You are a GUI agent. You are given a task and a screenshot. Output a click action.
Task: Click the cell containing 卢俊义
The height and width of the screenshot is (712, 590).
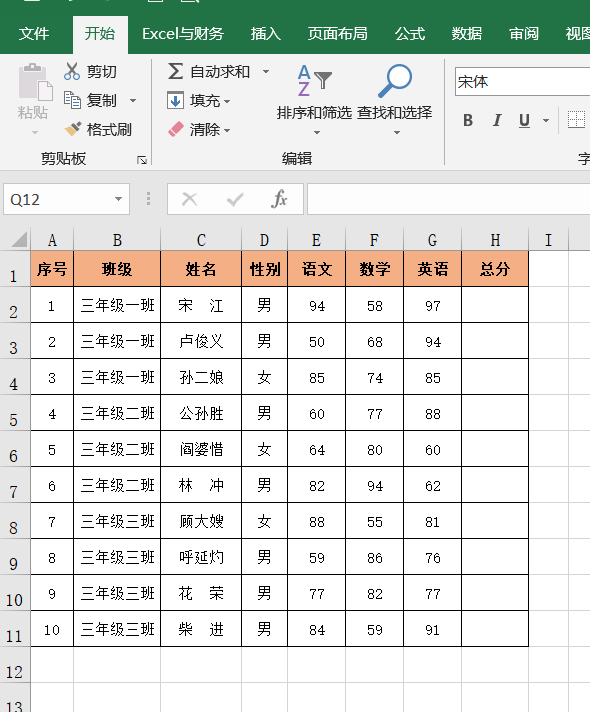click(201, 341)
